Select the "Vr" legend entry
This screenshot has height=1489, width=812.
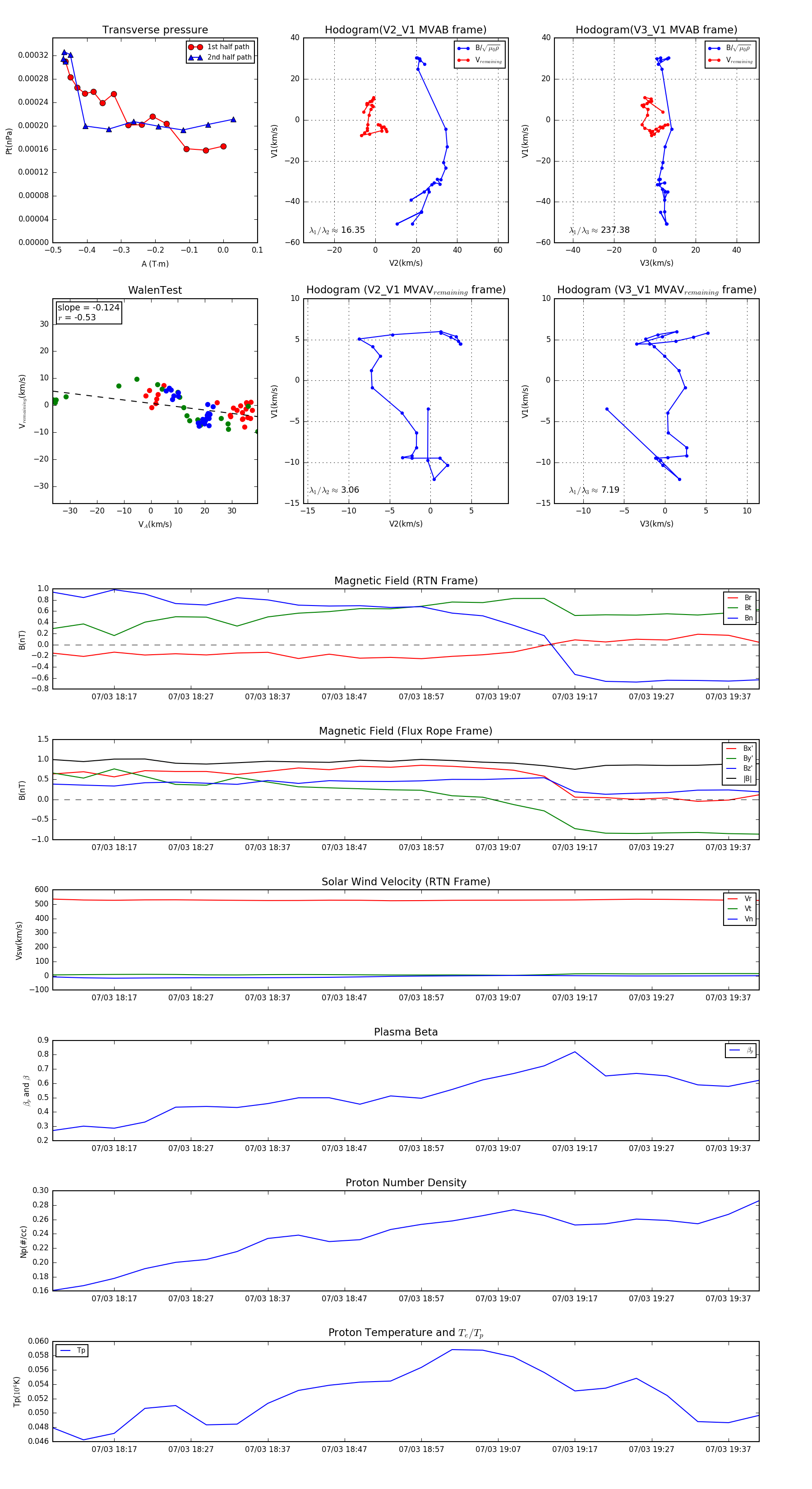[x=740, y=899]
